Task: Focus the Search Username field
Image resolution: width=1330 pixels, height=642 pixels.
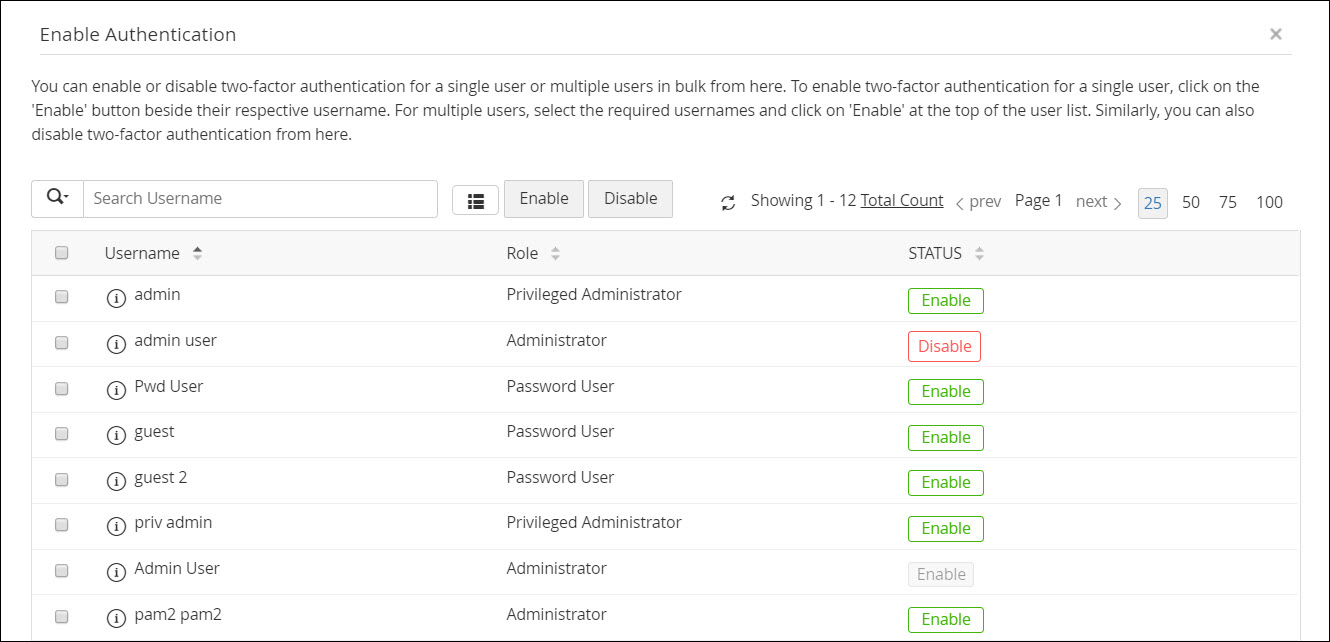Action: (x=260, y=198)
